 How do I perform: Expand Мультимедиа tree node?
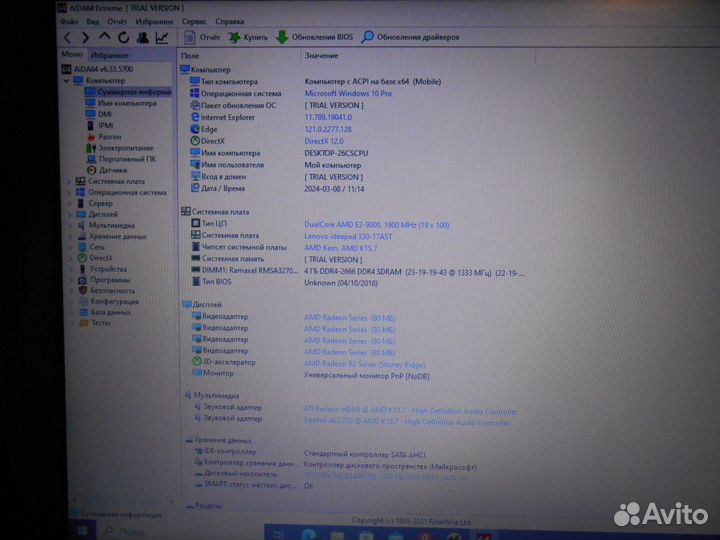[x=70, y=225]
